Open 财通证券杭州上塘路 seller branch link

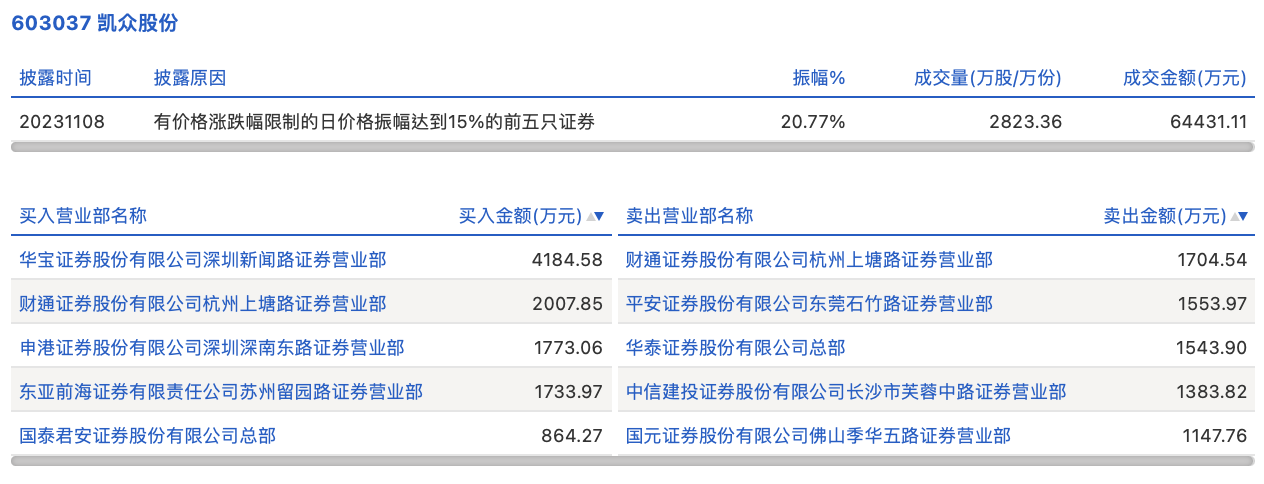pos(809,260)
